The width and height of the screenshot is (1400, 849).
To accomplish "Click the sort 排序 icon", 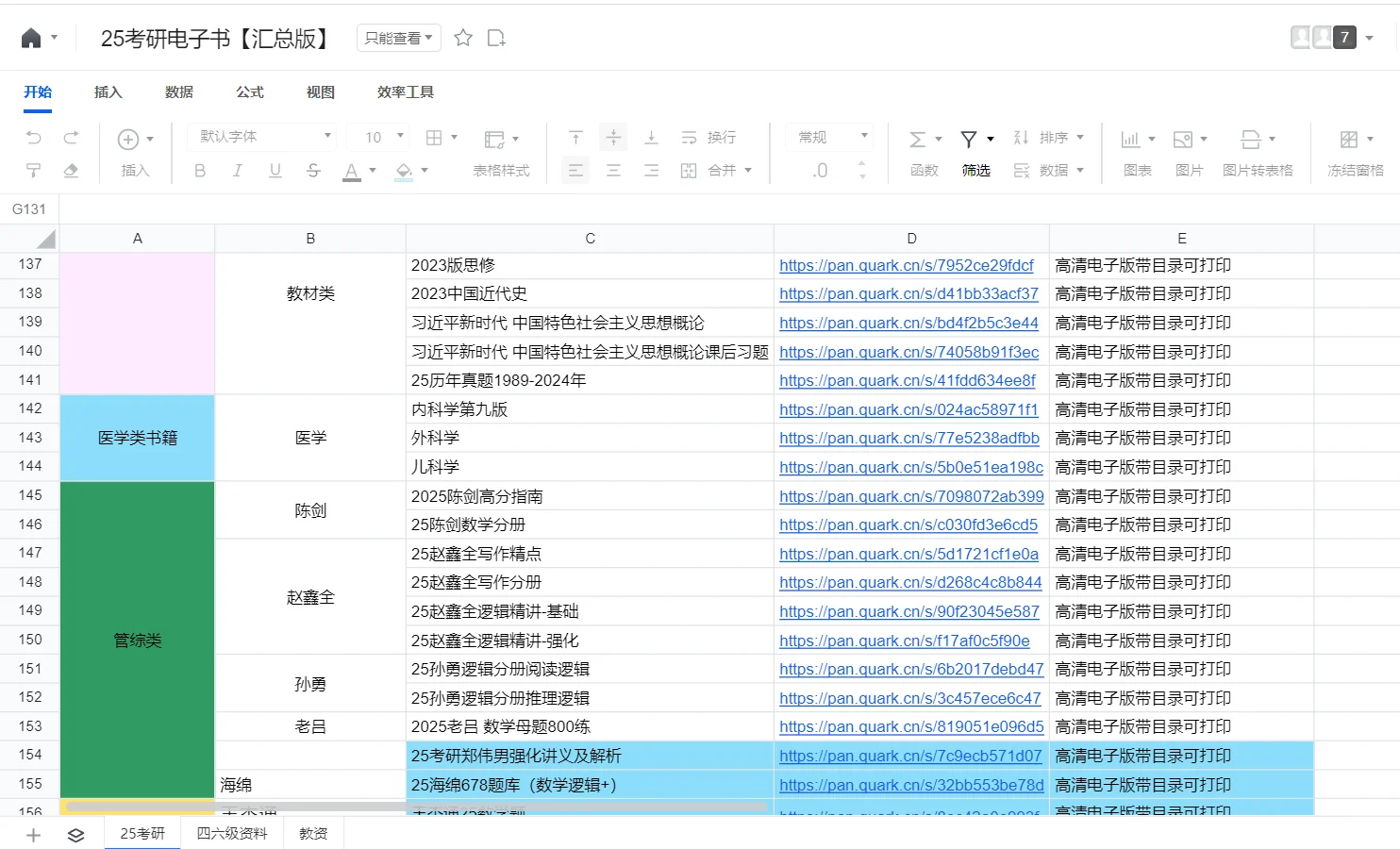I will tap(1021, 138).
